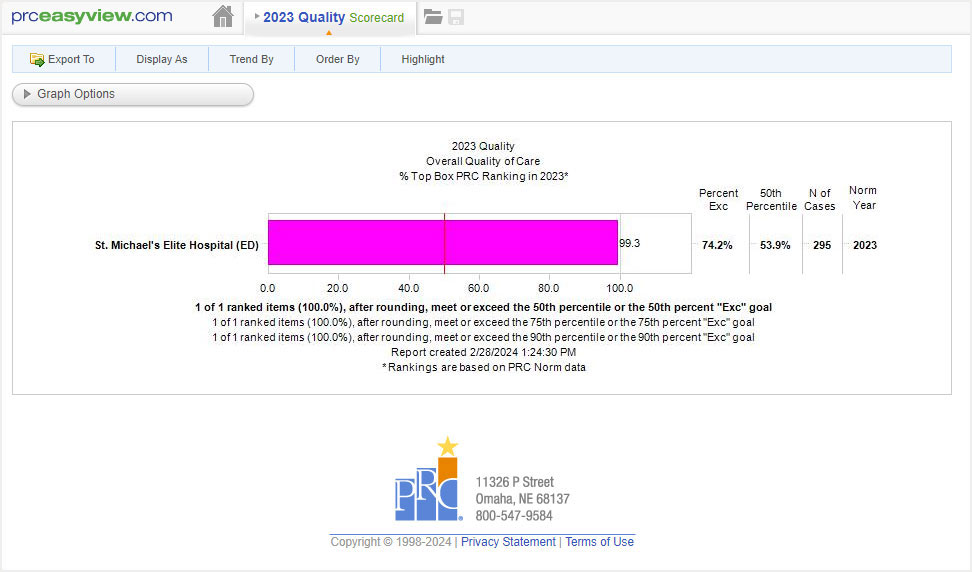Click the Export To icon
972x572 pixels.
[x=37, y=59]
